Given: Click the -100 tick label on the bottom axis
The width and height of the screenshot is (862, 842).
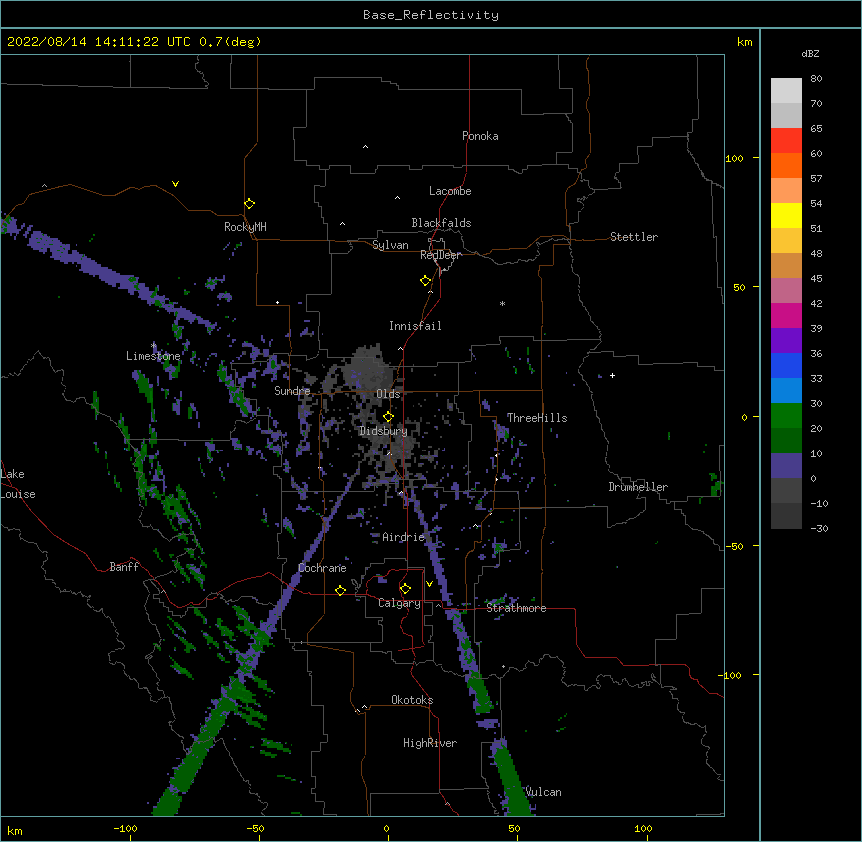Looking at the screenshot, I should (125, 828).
